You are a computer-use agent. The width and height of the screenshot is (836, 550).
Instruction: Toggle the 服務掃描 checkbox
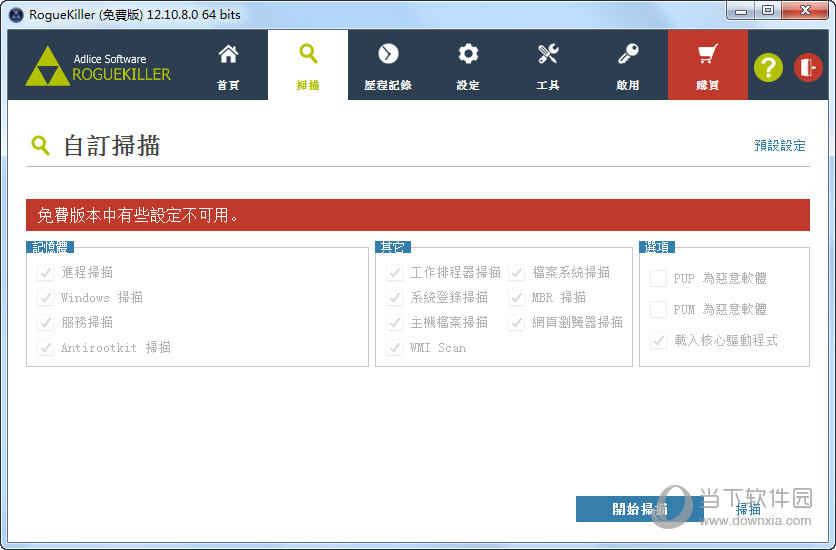tap(45, 322)
